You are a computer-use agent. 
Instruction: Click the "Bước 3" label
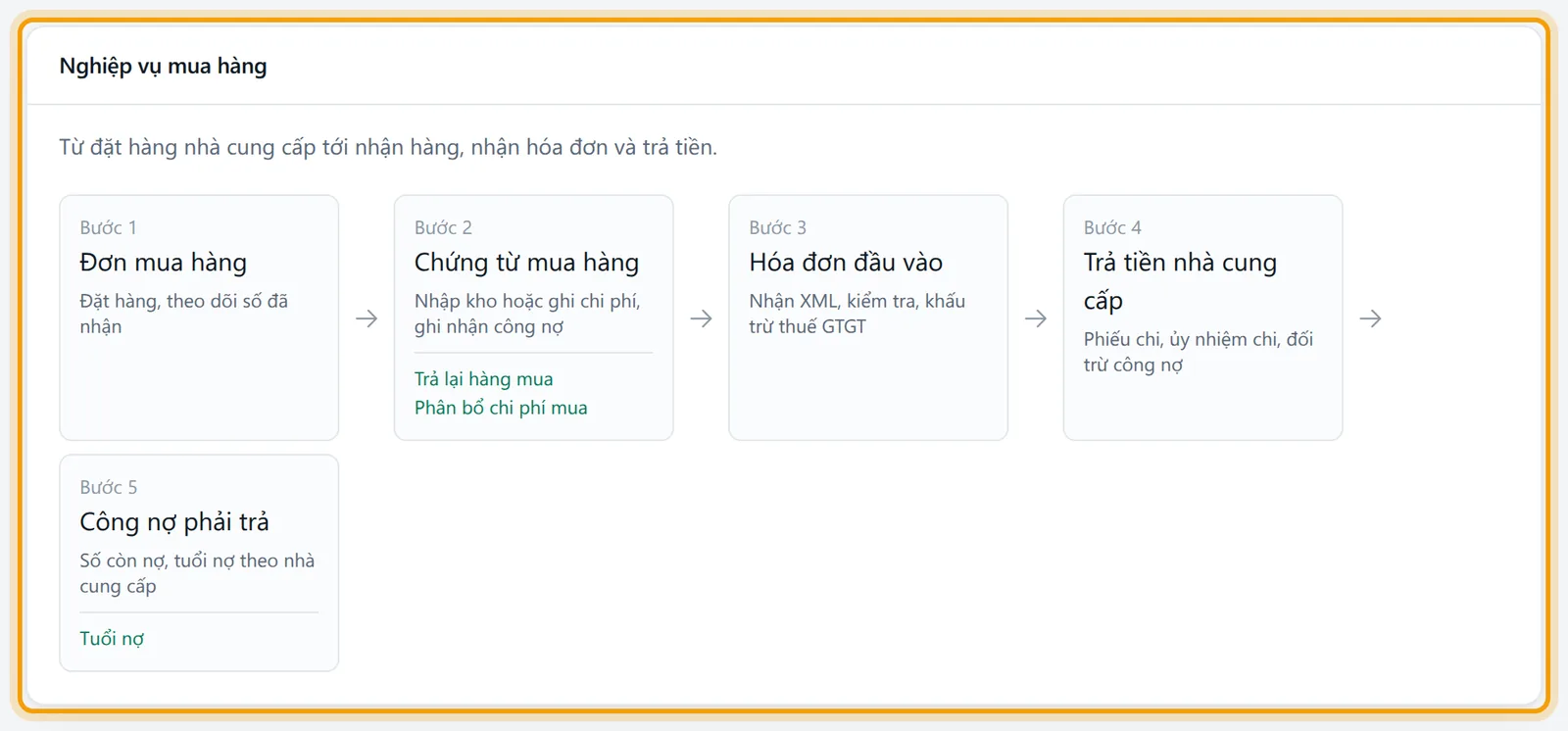777,227
